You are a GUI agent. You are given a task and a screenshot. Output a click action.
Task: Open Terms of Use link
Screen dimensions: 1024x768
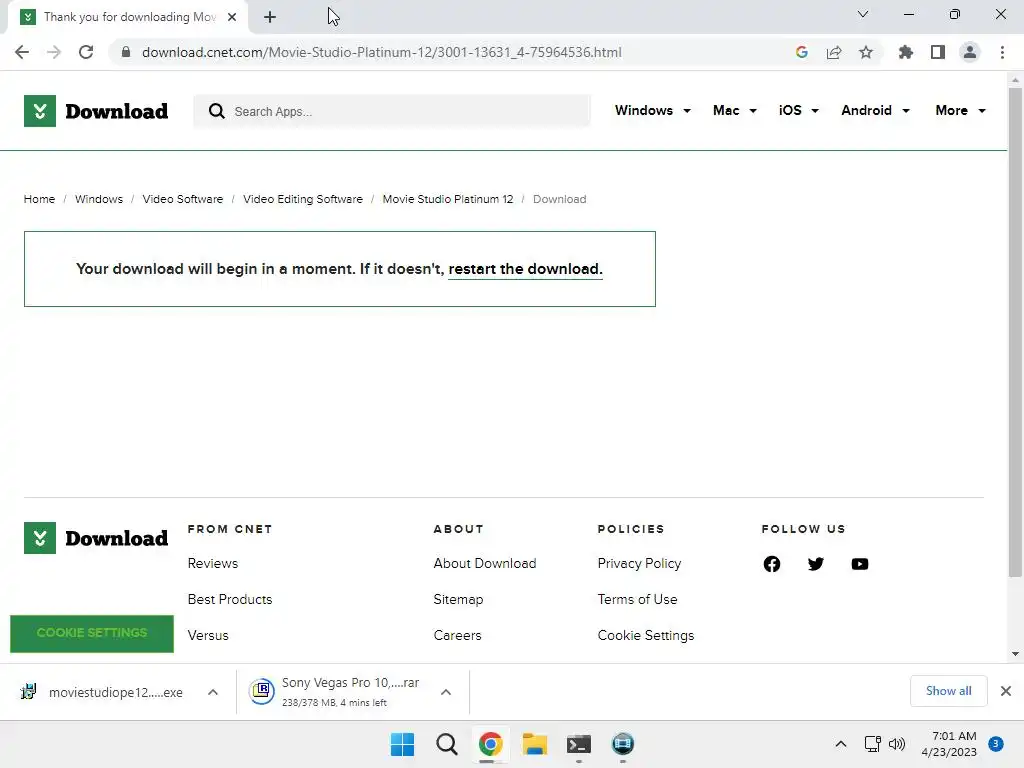coord(637,600)
